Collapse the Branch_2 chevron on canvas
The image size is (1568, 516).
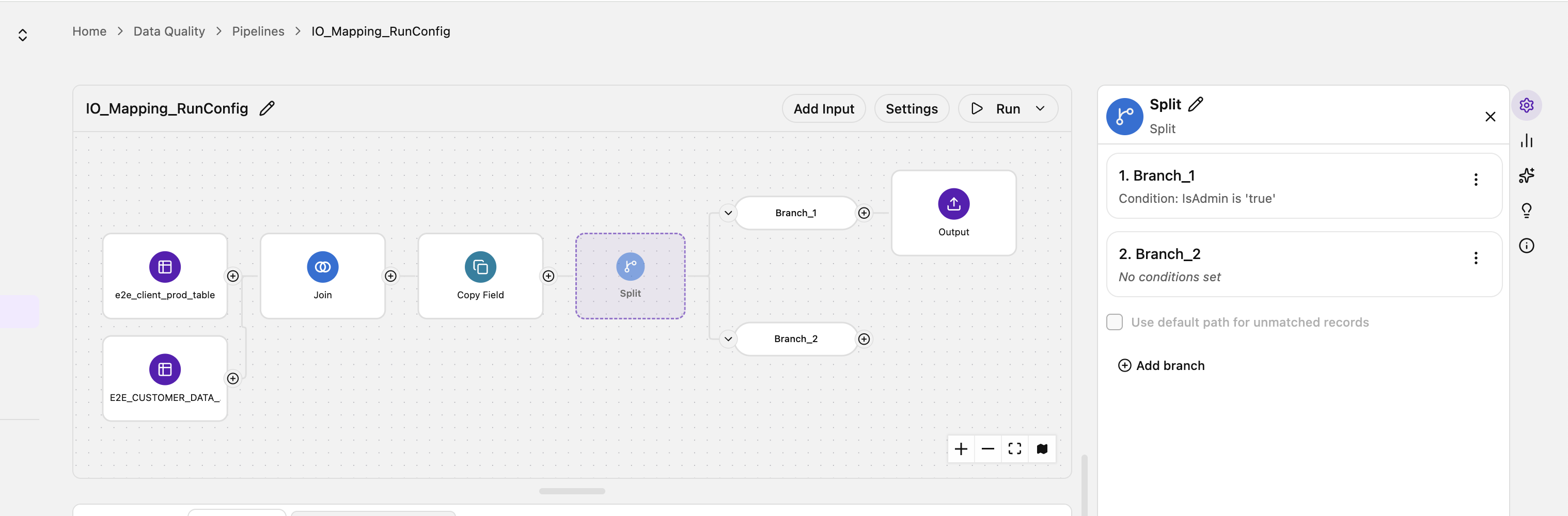tap(728, 339)
